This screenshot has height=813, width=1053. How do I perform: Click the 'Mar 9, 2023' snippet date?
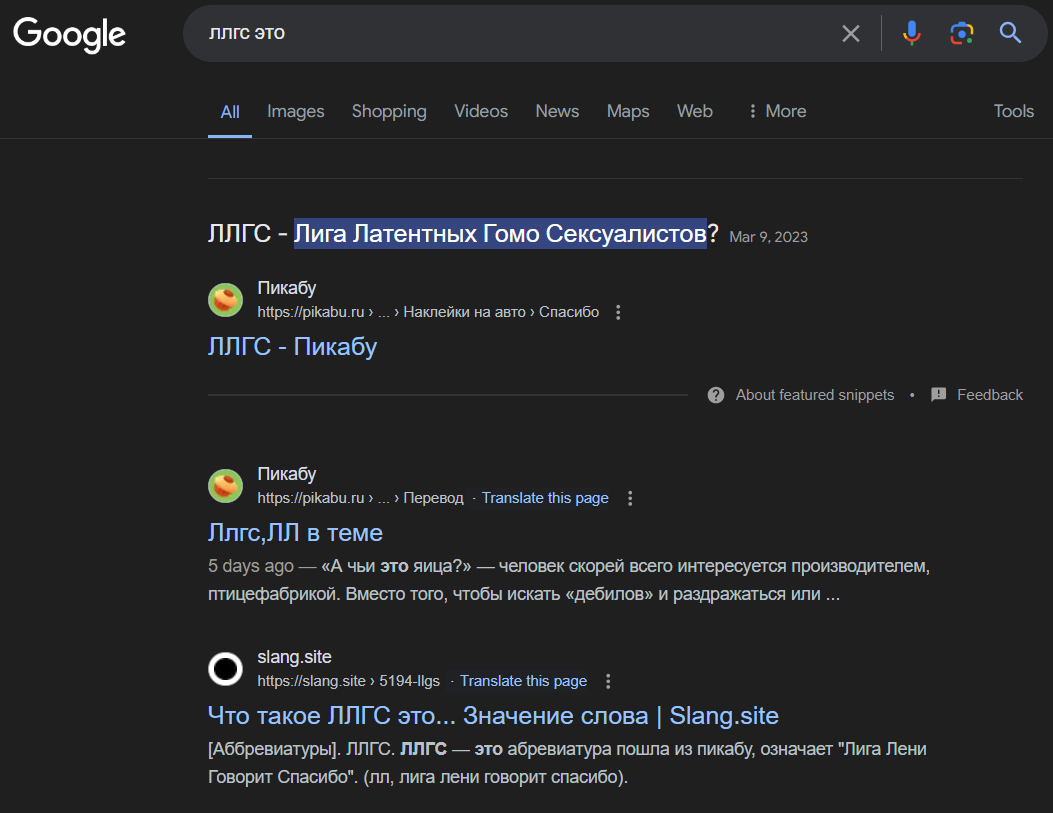click(x=768, y=237)
